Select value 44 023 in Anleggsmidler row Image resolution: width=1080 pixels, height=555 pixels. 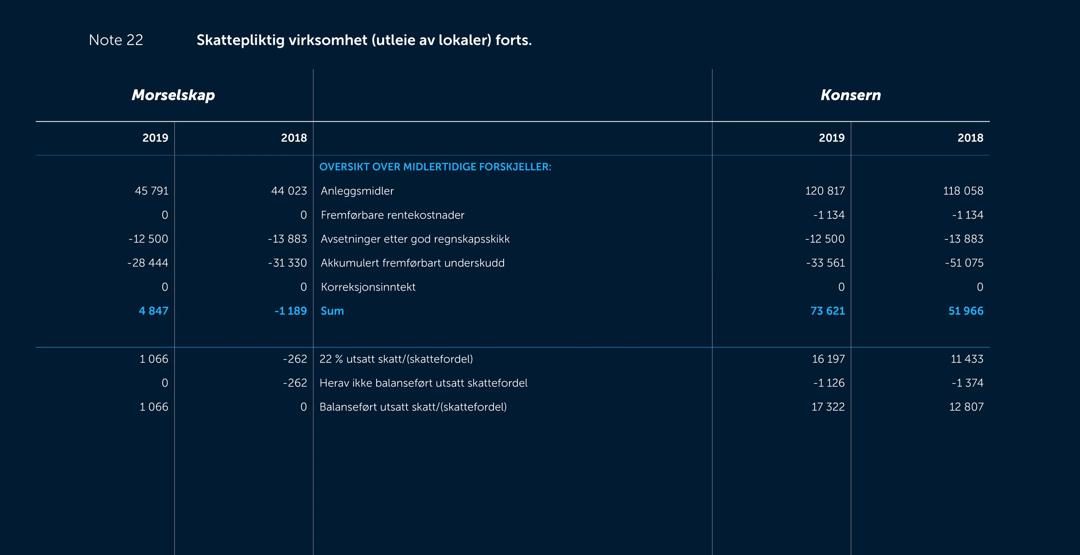tap(289, 191)
